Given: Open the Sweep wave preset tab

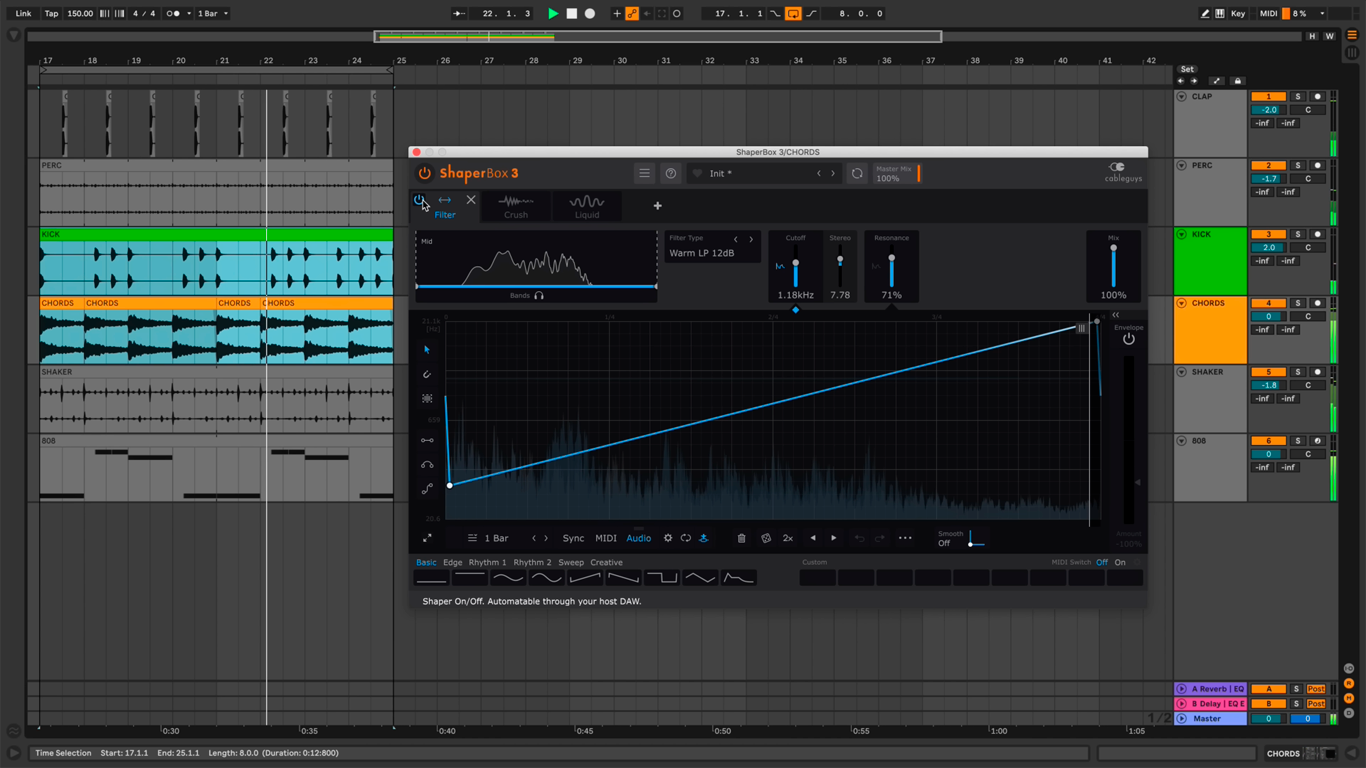Looking at the screenshot, I should (571, 562).
